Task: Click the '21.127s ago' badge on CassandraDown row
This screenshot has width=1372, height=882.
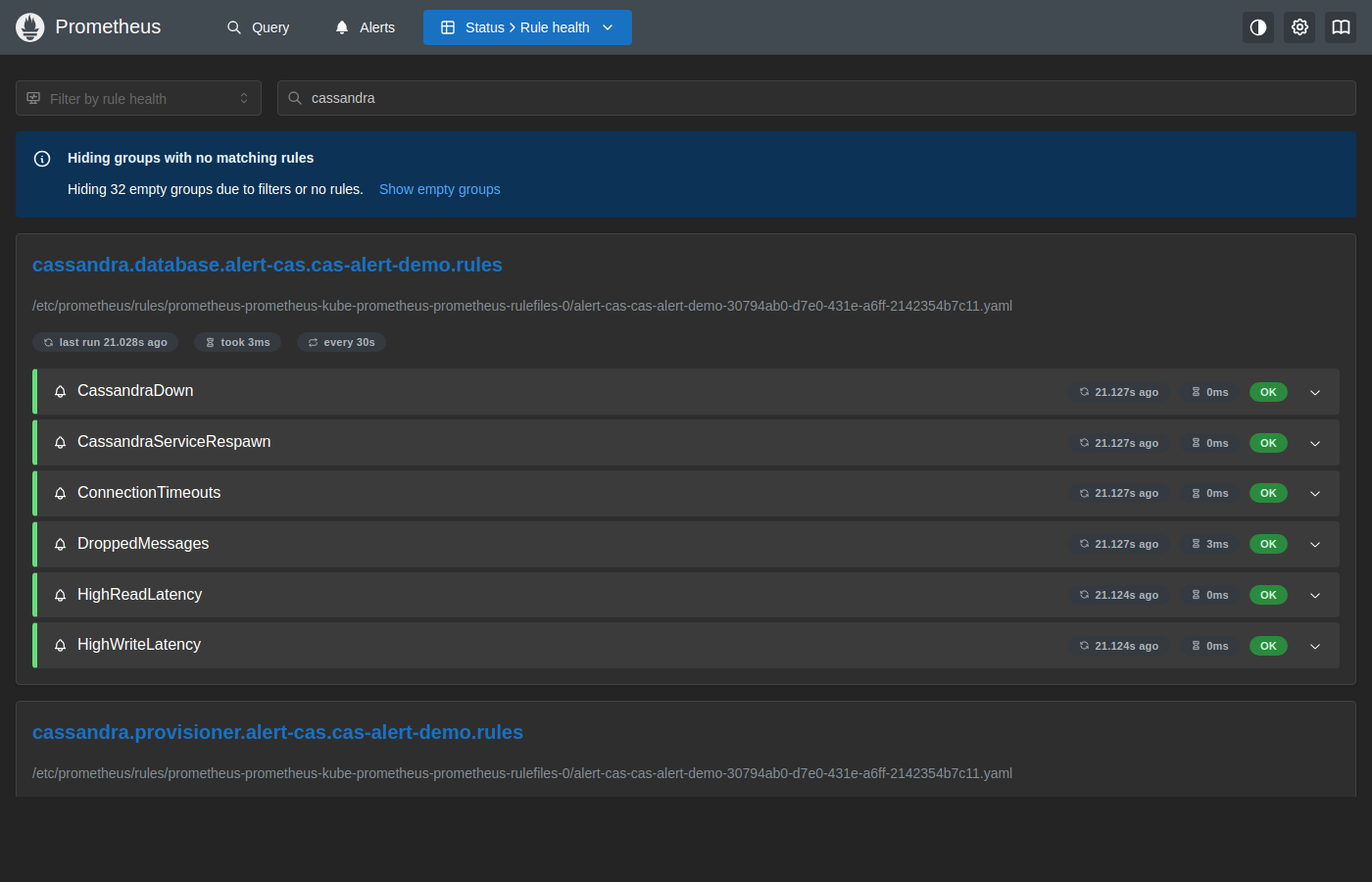Action: click(1119, 392)
